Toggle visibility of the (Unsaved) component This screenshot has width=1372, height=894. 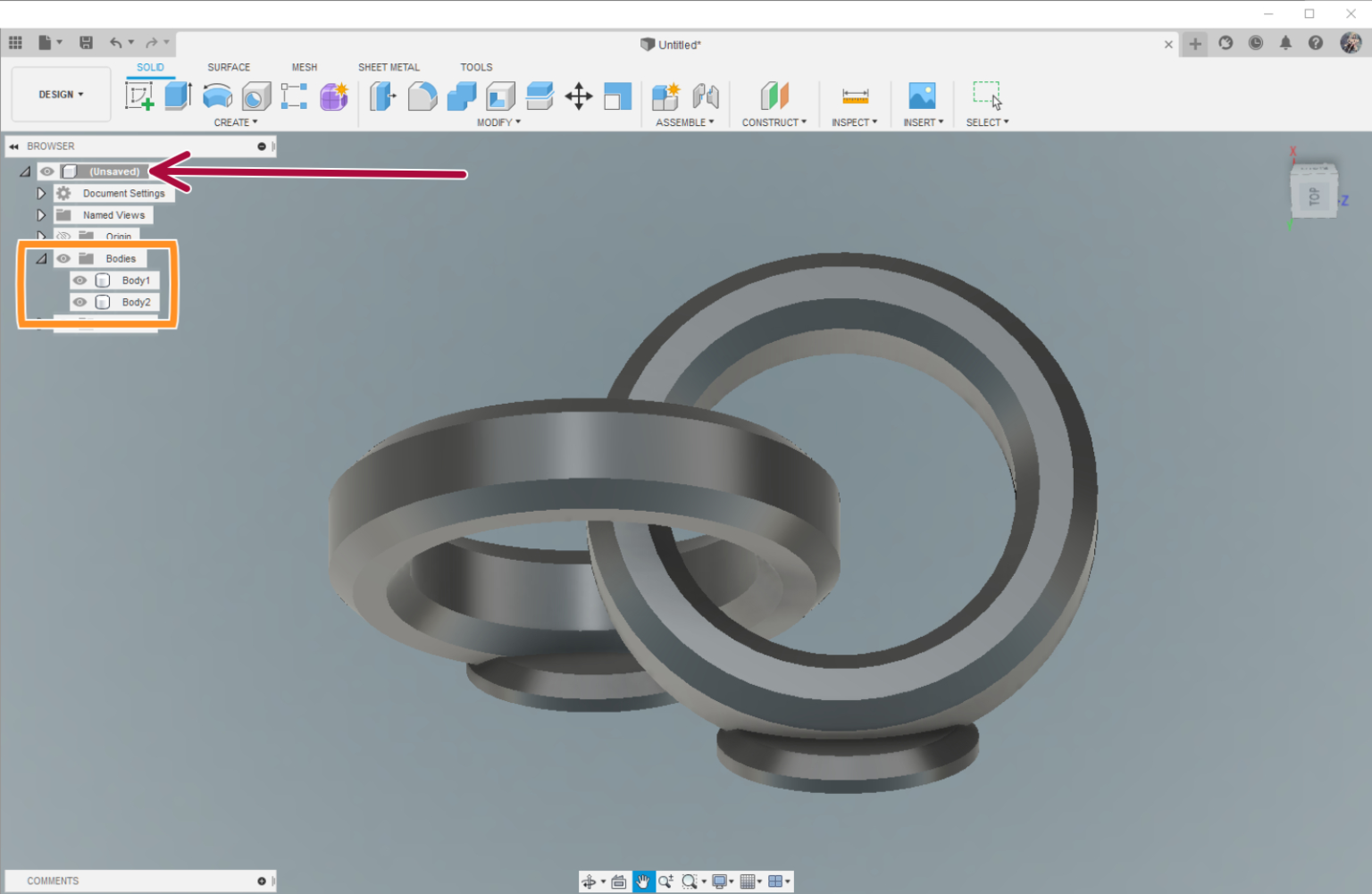47,171
